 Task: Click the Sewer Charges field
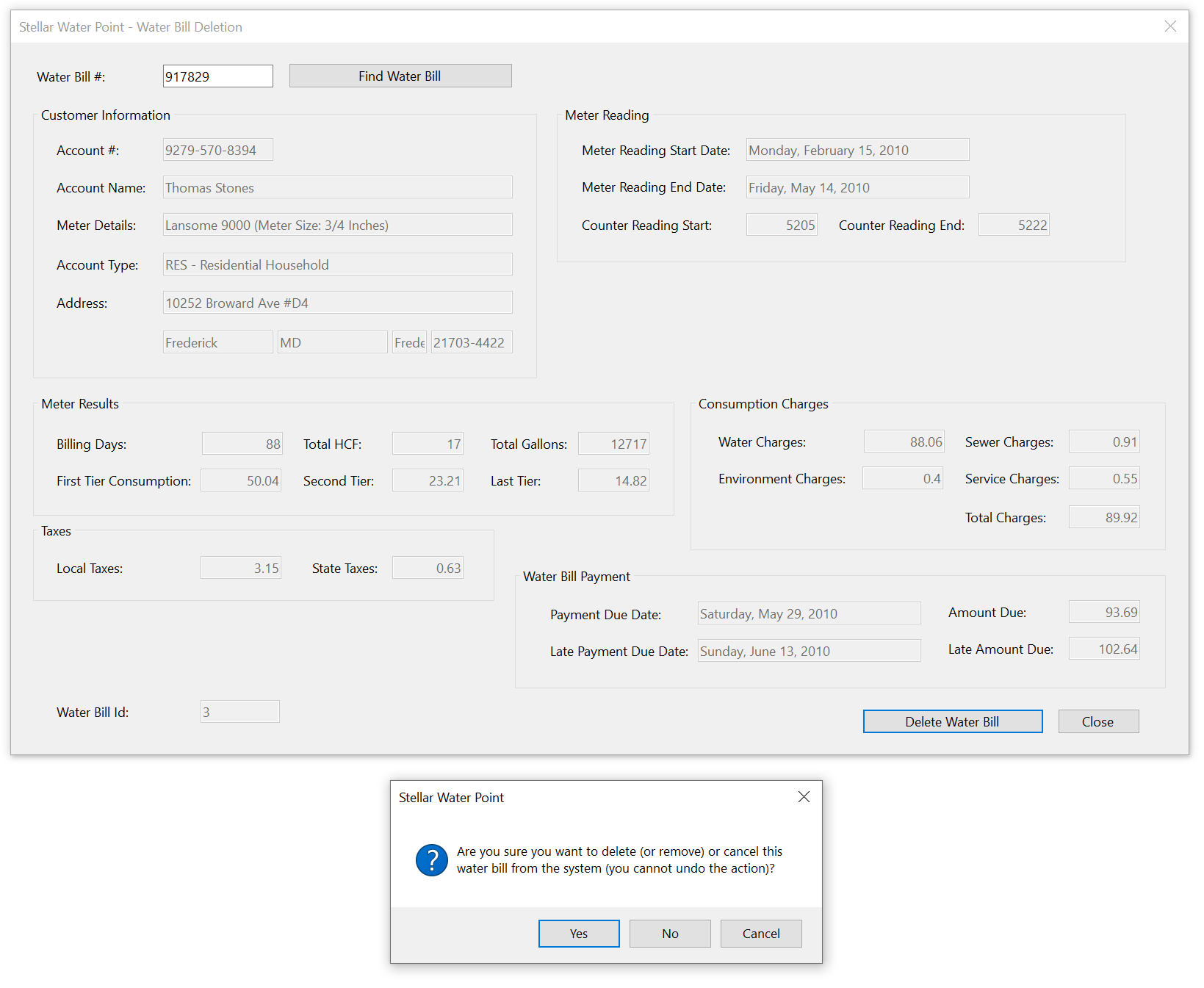[x=1104, y=441]
